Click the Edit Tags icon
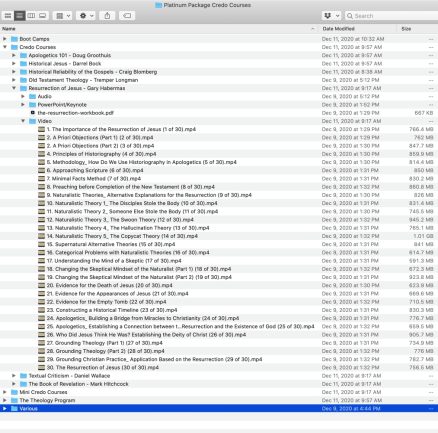 127,16
